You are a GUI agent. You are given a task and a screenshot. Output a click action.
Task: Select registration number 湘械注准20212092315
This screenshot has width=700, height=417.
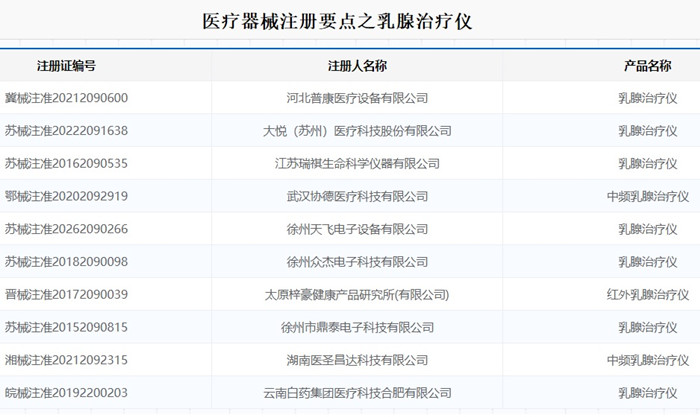click(67, 360)
